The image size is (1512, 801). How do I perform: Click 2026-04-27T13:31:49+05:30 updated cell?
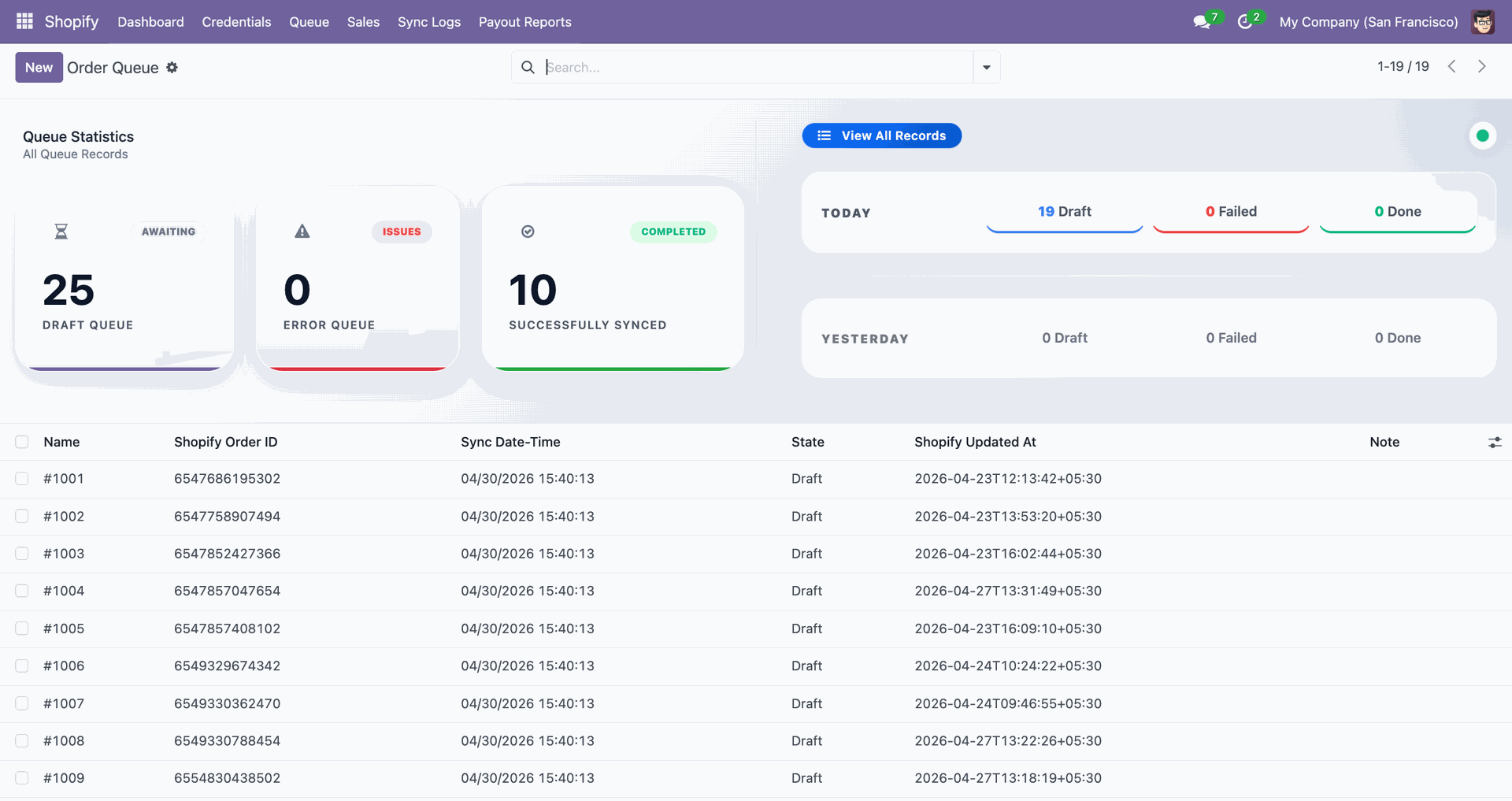1008,591
